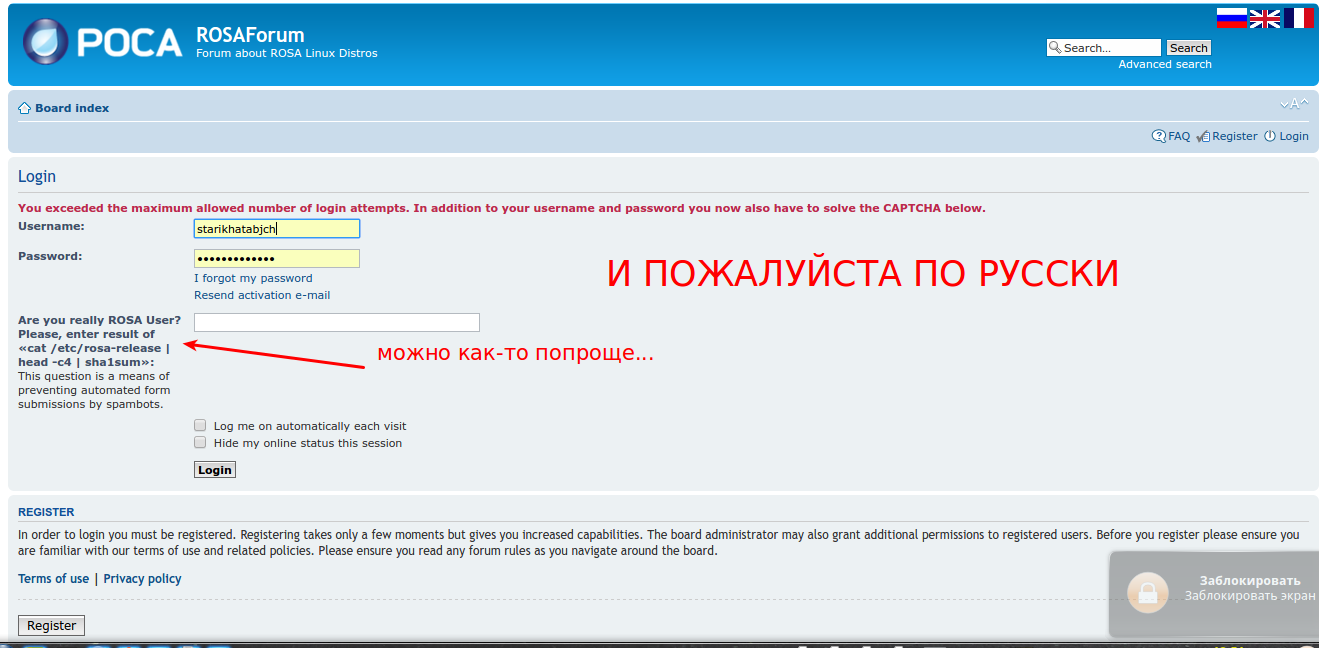Focus the Username field
Image resolution: width=1319 pixels, height=648 pixels.
click(x=277, y=229)
